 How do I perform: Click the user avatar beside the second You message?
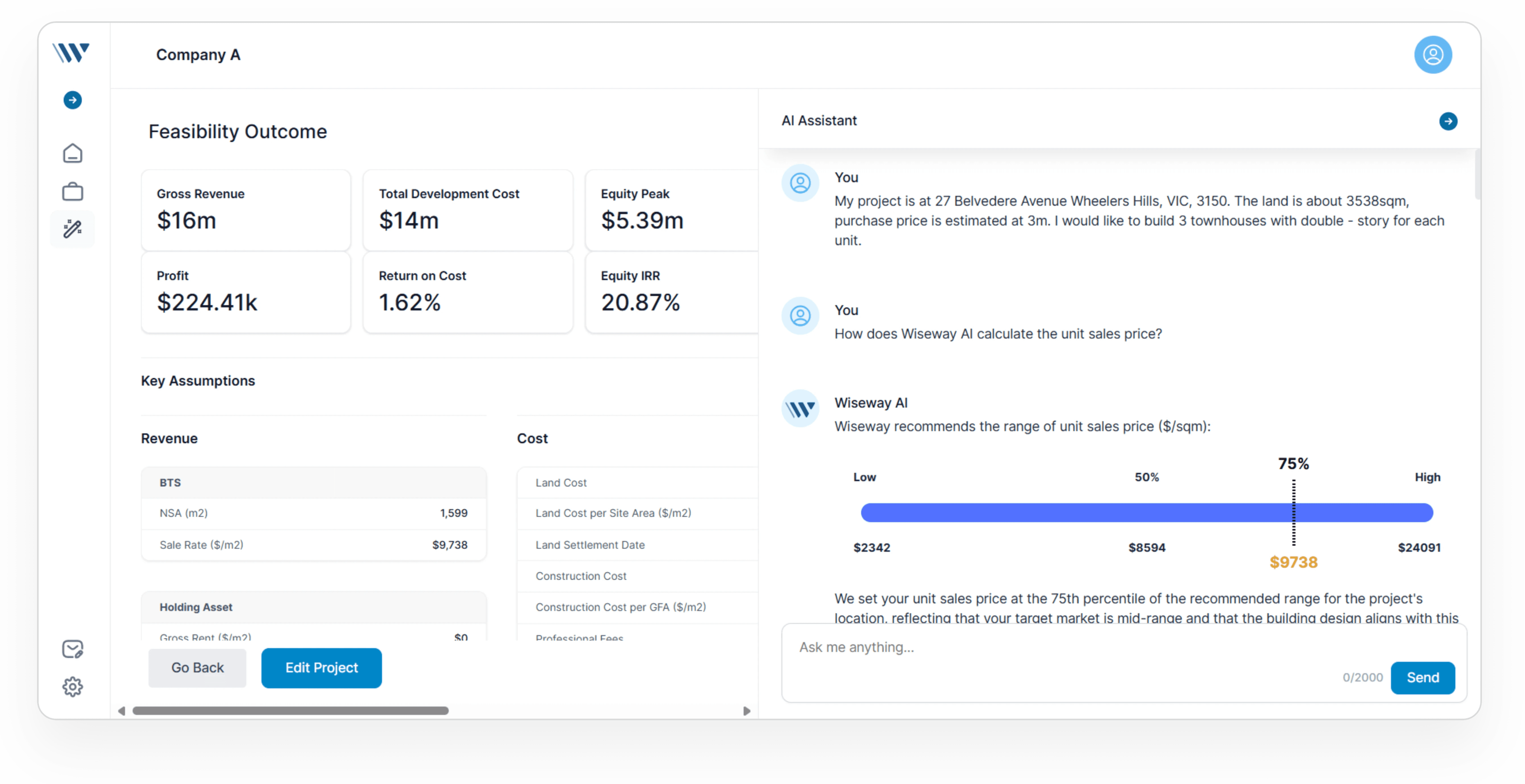pos(801,316)
